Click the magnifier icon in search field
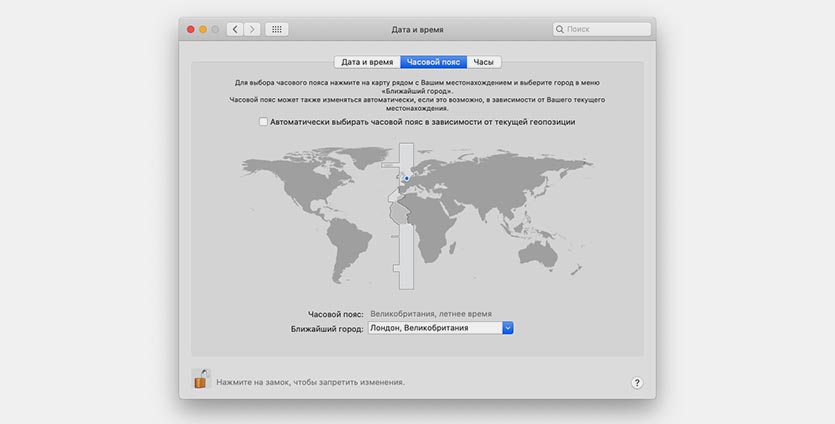This screenshot has height=424, width=835. coord(560,29)
